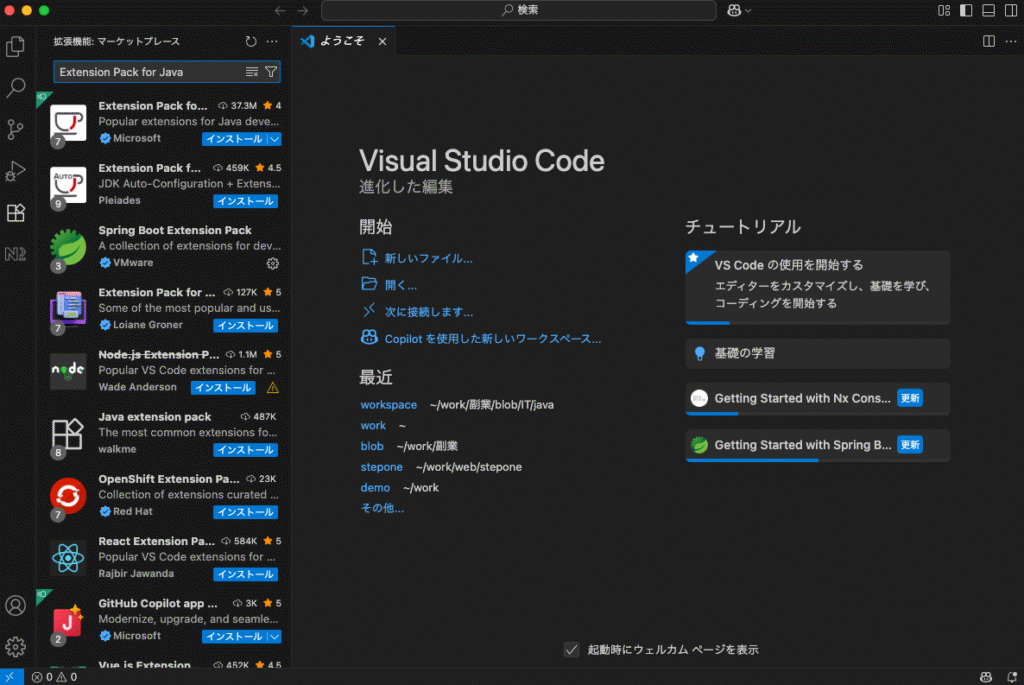Open the Accounts menu icon

(15, 605)
